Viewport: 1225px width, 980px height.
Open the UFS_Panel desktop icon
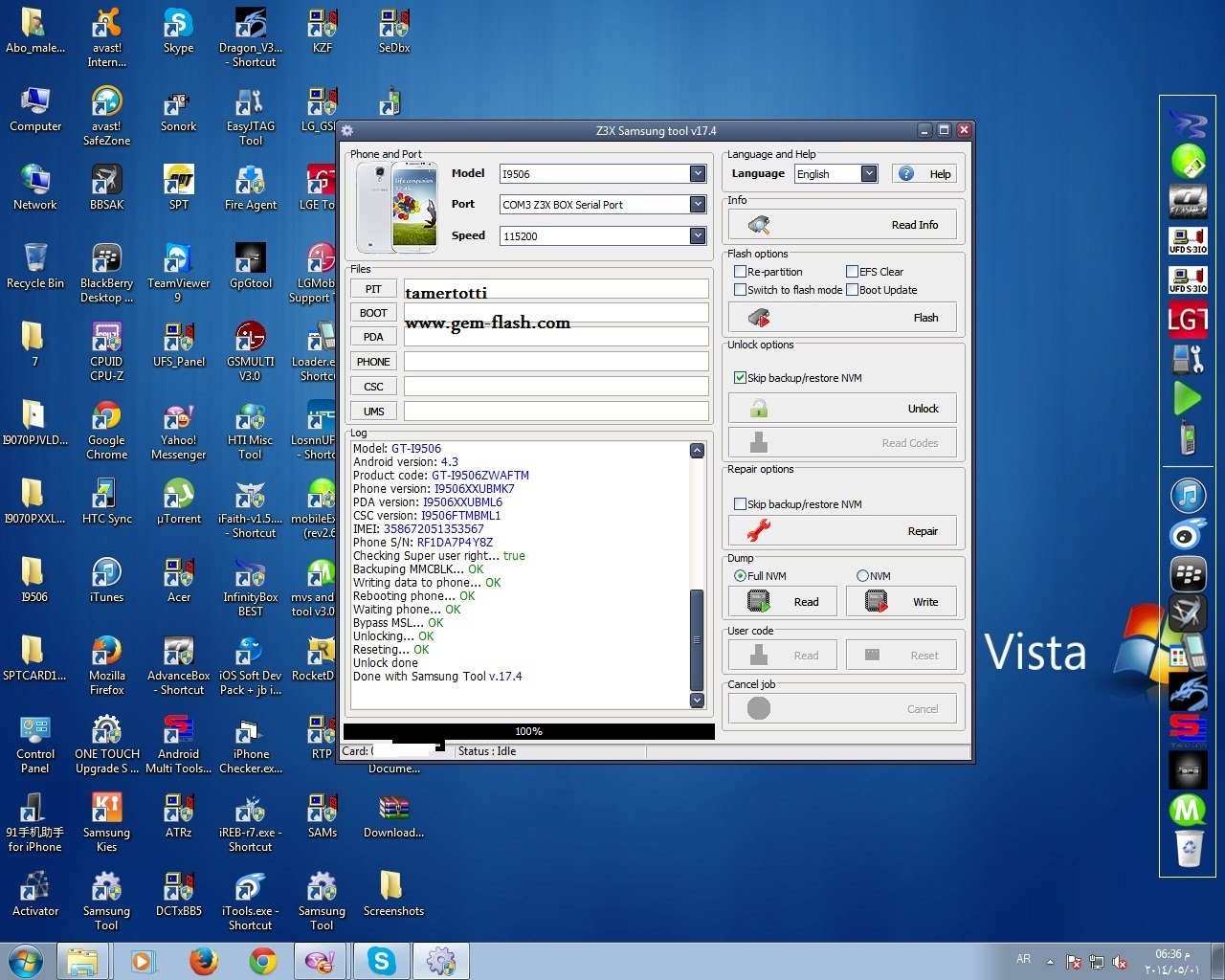coord(178,345)
